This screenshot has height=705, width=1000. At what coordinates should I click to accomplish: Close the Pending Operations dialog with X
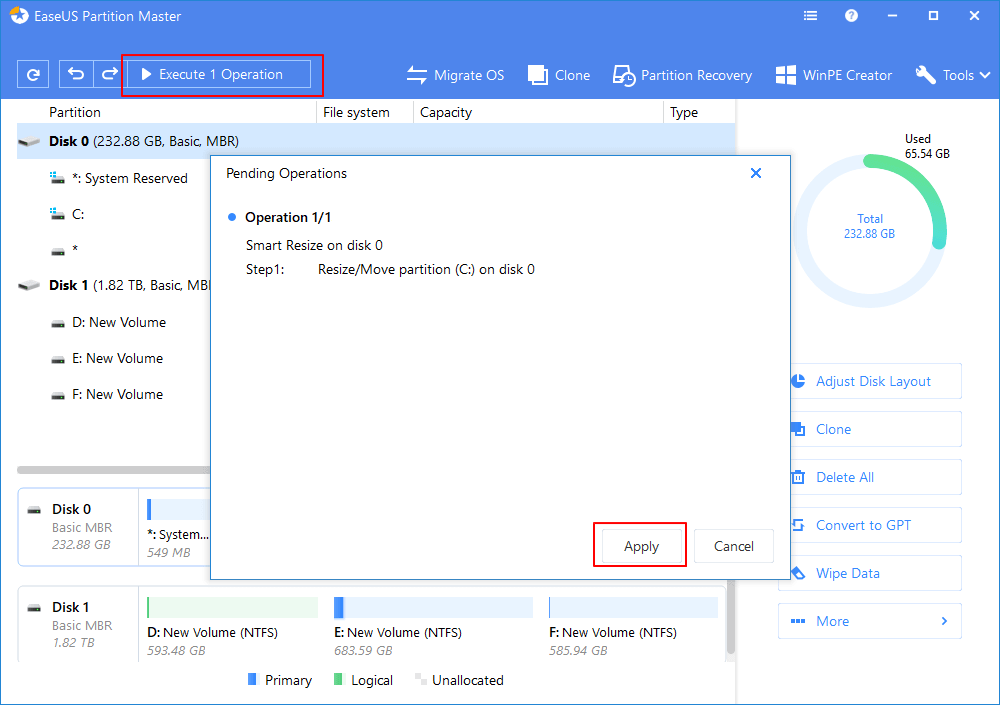coord(756,173)
